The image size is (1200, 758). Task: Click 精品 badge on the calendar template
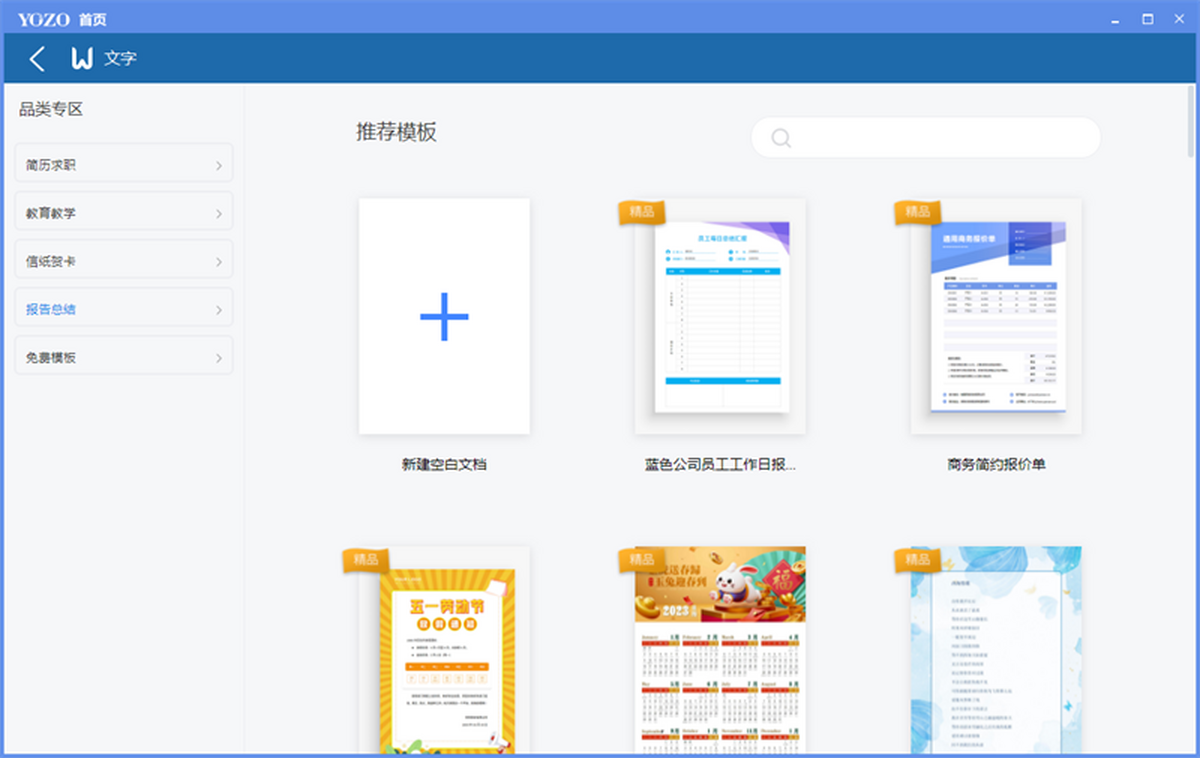(x=641, y=559)
